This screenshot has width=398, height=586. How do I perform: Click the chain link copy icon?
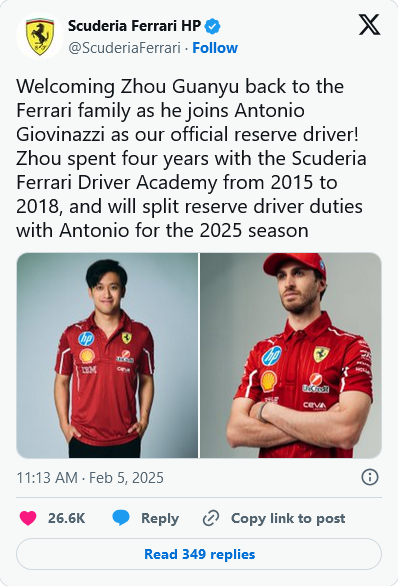tap(211, 518)
